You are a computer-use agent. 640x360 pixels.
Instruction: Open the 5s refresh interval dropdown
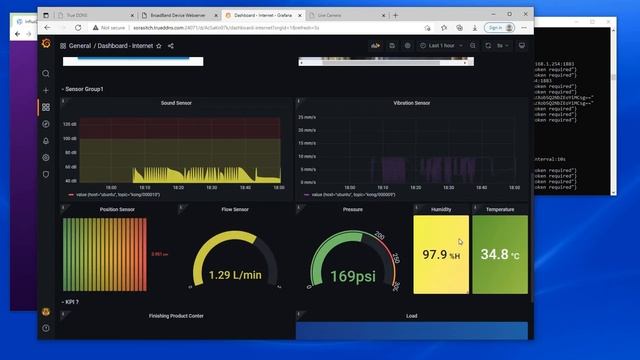pos(502,45)
